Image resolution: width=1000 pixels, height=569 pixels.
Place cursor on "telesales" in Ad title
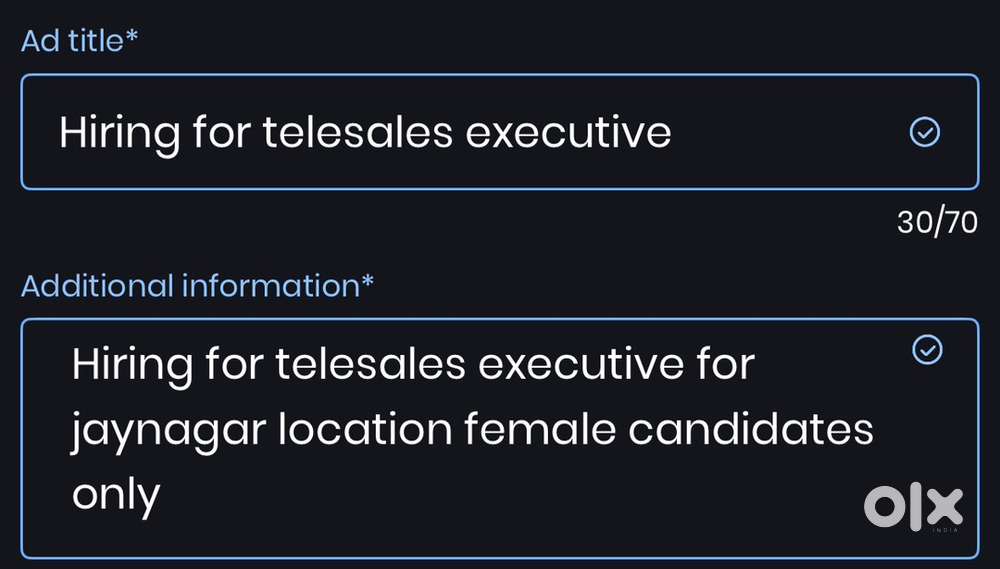(x=356, y=133)
